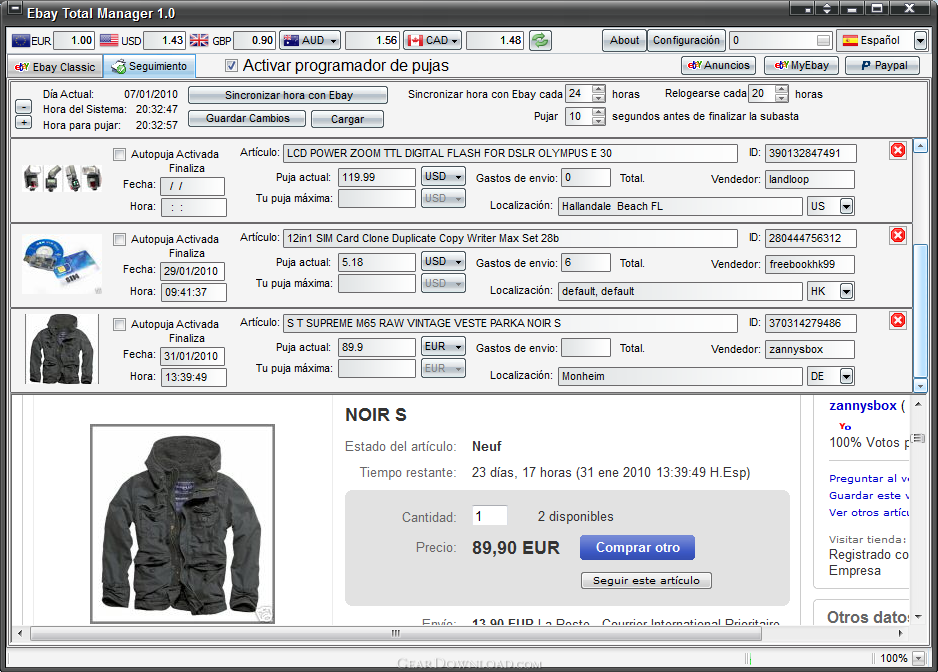Click Ver otros artículos link
Screen dimensions: 938x672
[x=869, y=513]
